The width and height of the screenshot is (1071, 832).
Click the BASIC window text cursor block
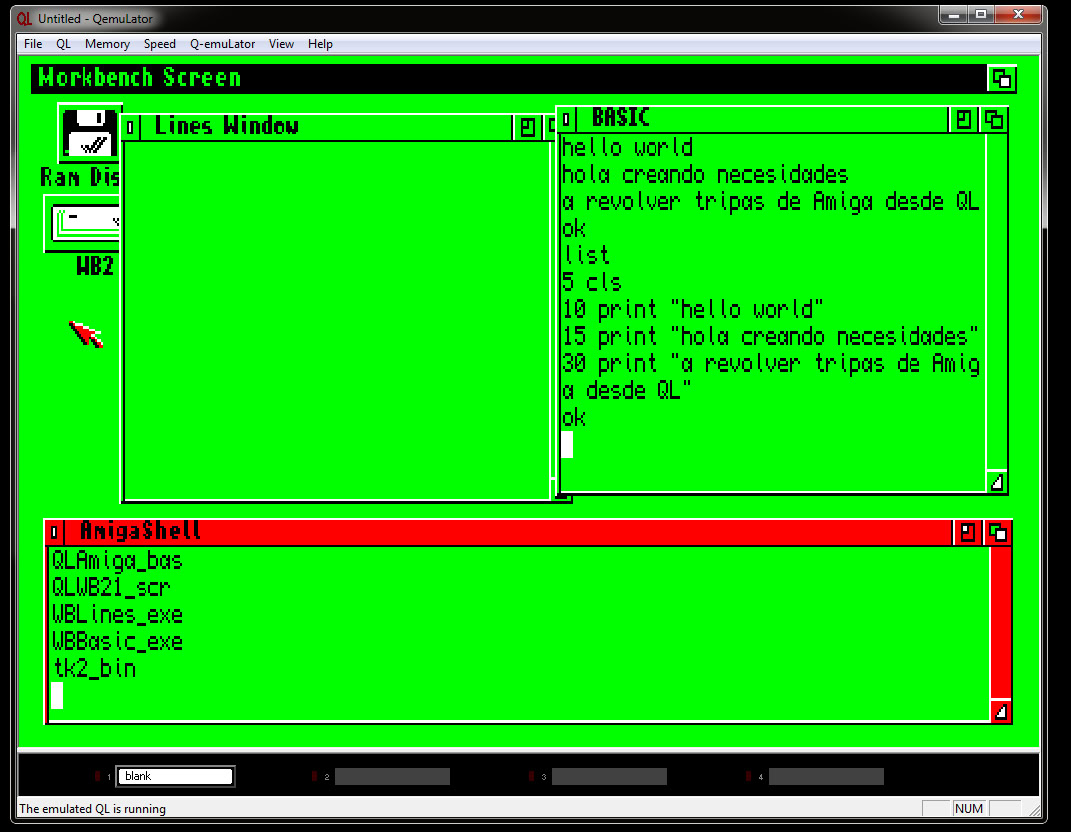click(x=567, y=445)
